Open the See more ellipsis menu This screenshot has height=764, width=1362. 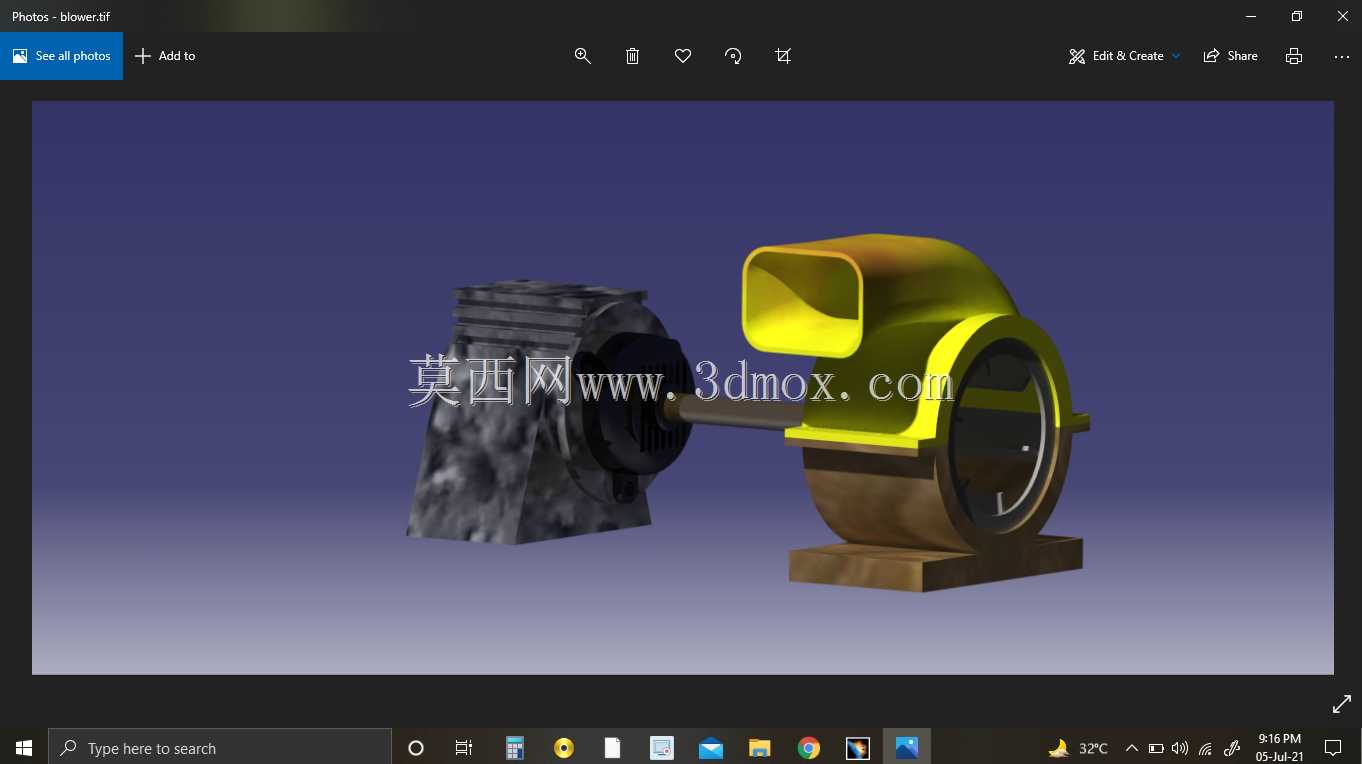click(1342, 56)
